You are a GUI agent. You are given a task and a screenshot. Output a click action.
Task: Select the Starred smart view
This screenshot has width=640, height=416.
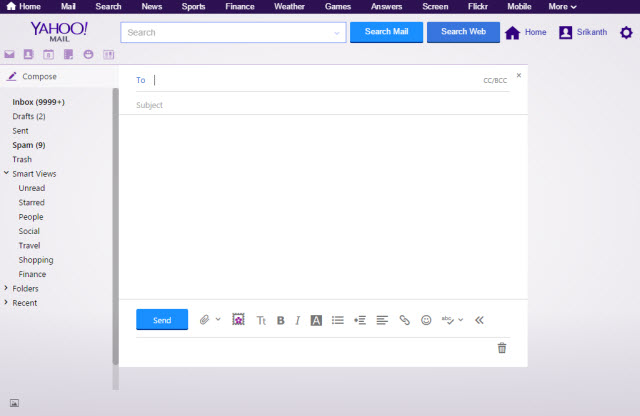pyautogui.click(x=31, y=202)
